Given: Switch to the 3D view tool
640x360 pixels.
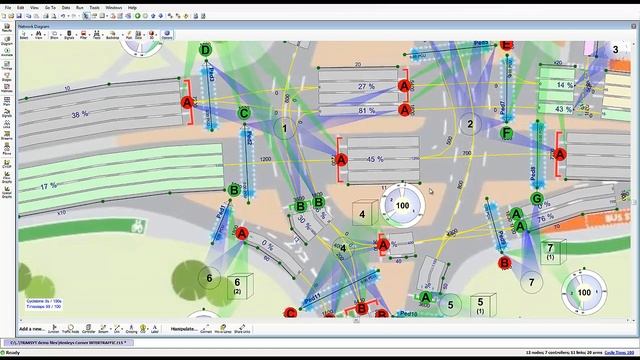Looking at the screenshot, I should point(151,35).
